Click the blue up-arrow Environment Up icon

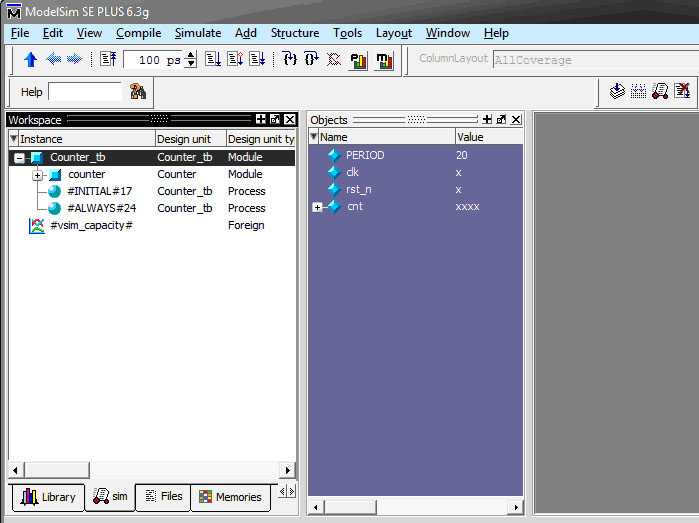pos(31,59)
